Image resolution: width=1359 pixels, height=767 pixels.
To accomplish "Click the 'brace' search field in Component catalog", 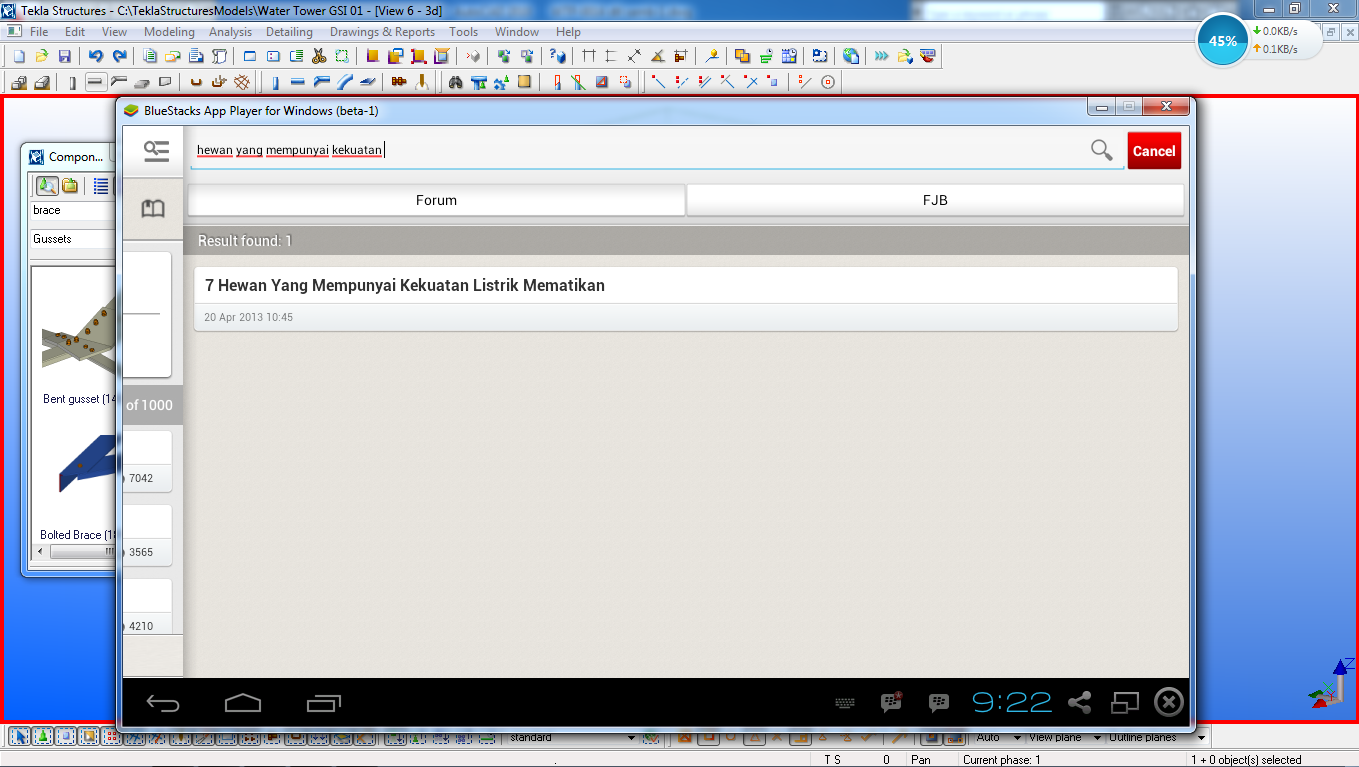I will (x=73, y=211).
